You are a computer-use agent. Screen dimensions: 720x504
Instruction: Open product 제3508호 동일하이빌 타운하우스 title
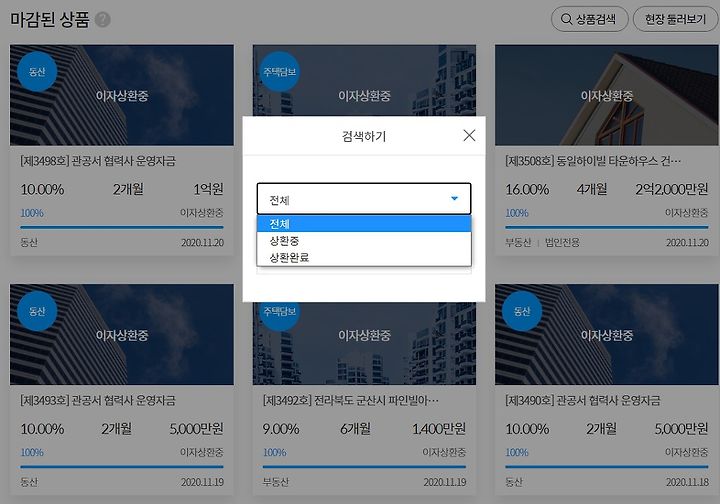point(593,161)
